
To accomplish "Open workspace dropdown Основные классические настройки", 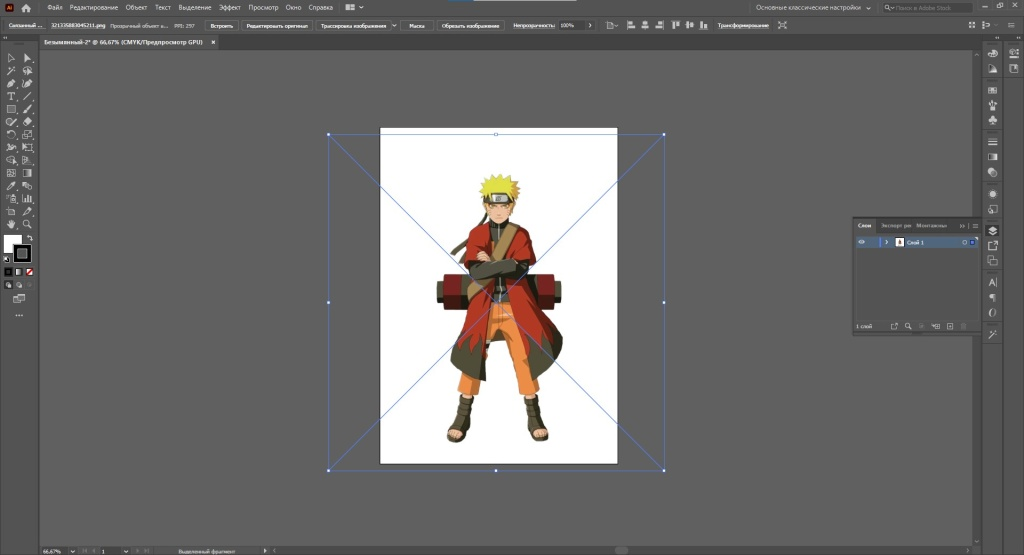I will 813,8.
